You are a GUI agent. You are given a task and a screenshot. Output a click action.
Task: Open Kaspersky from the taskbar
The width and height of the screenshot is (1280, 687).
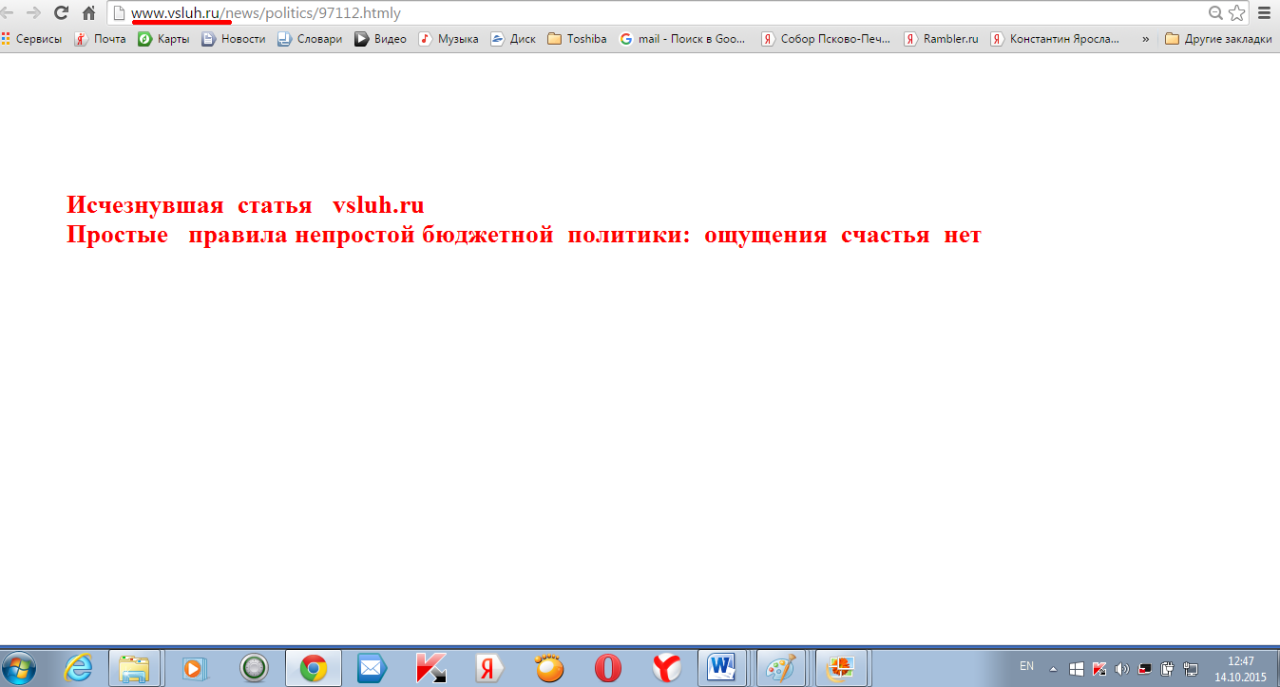pyautogui.click(x=431, y=668)
